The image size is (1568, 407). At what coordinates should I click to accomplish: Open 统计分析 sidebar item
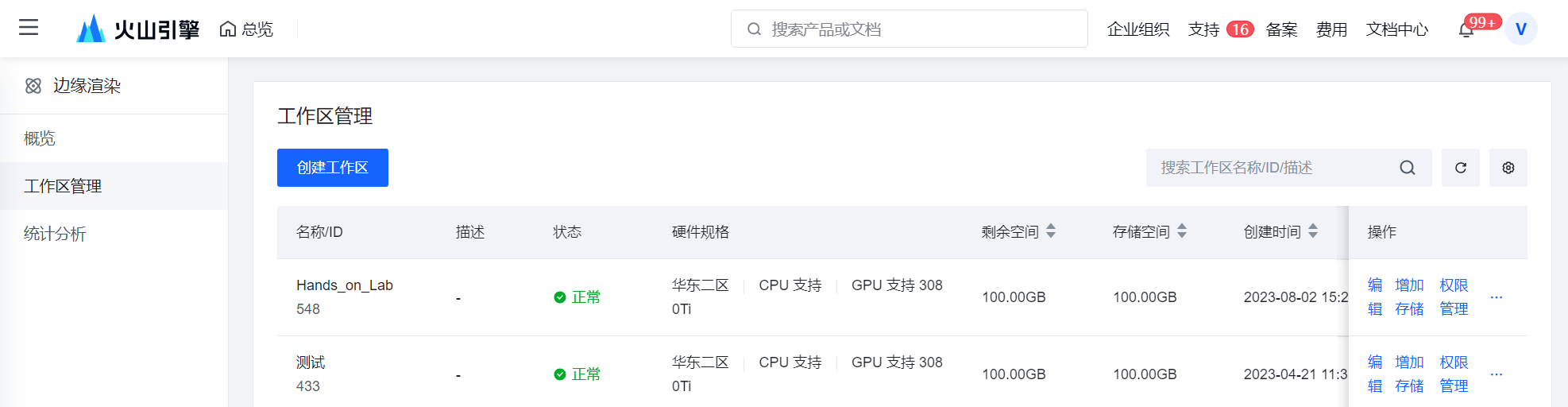click(x=55, y=234)
